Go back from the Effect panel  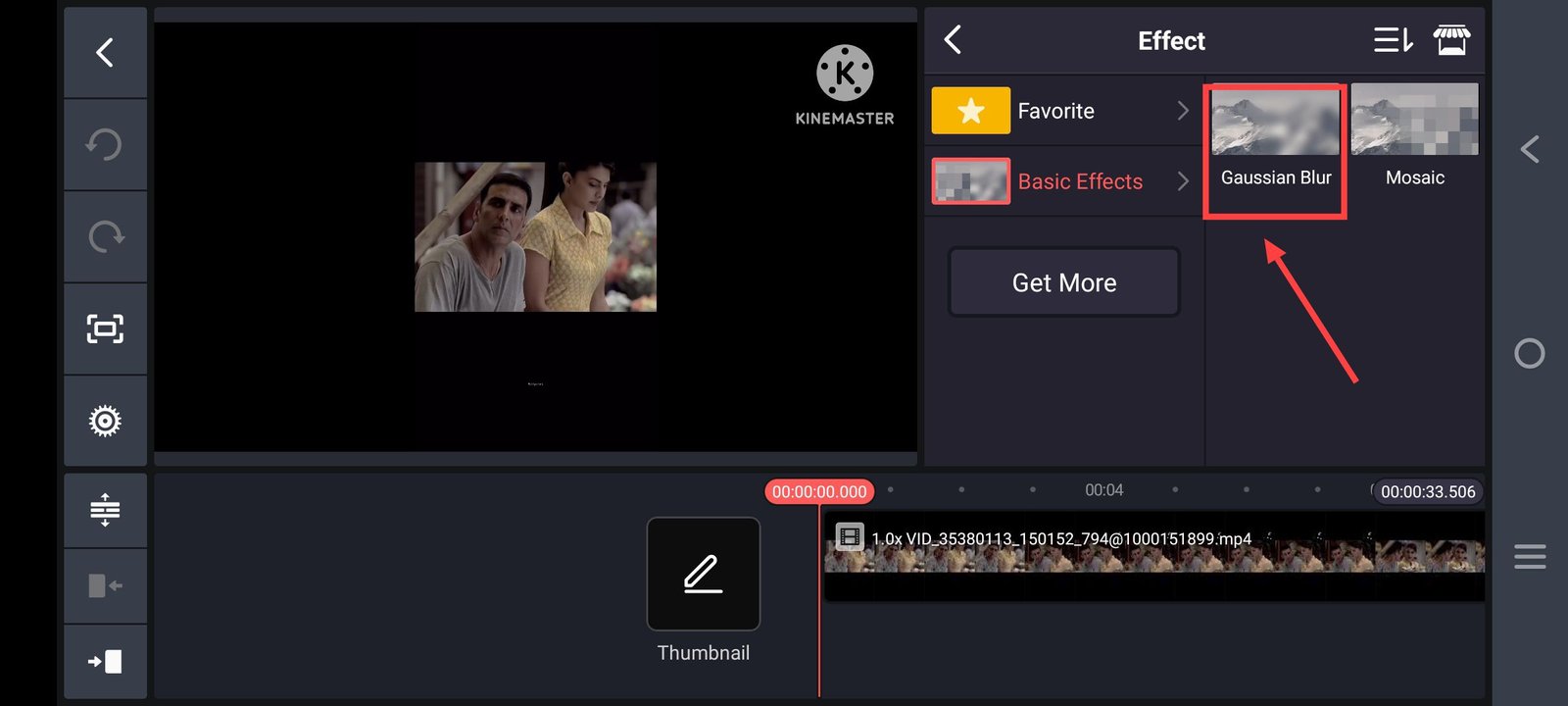point(953,40)
